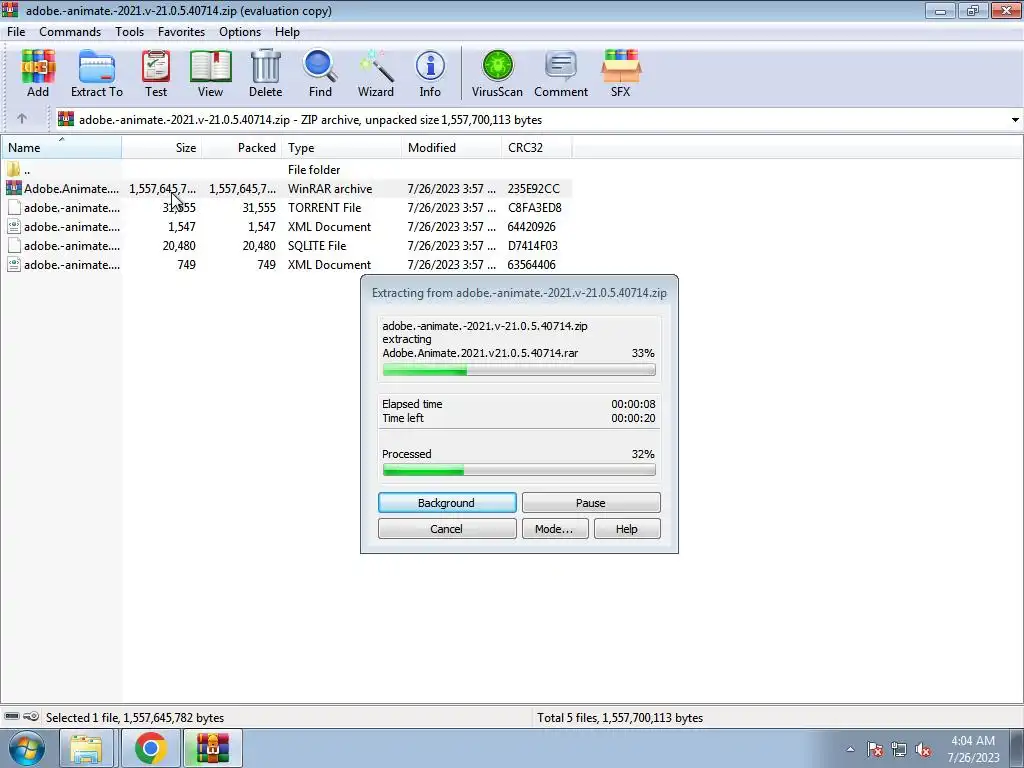1024x768 pixels.
Task: Open the Help menu
Action: (x=287, y=31)
